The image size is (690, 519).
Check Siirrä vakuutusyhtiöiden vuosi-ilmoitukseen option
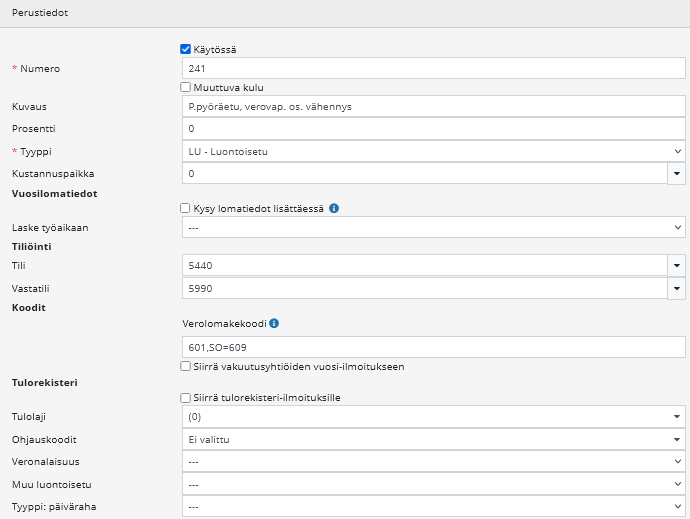185,367
